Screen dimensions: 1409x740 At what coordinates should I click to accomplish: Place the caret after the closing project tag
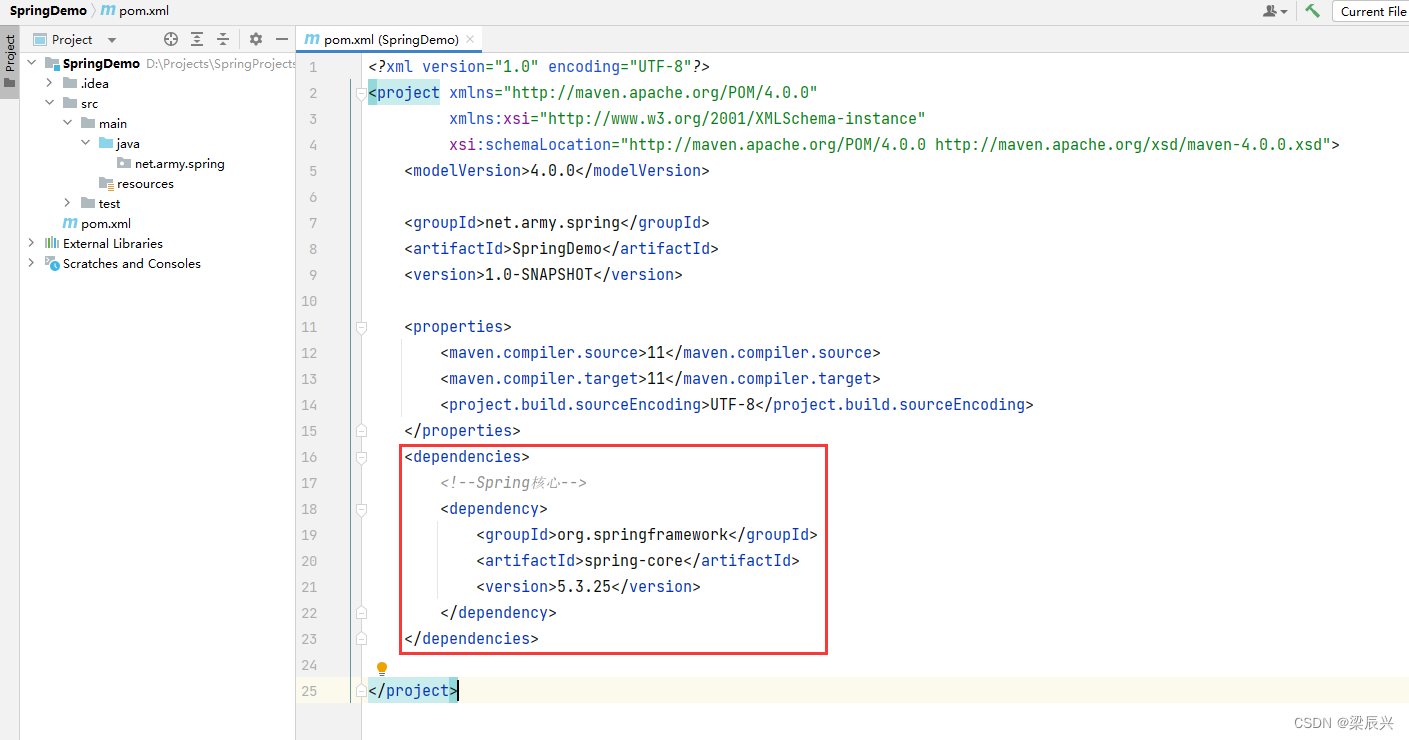point(458,690)
